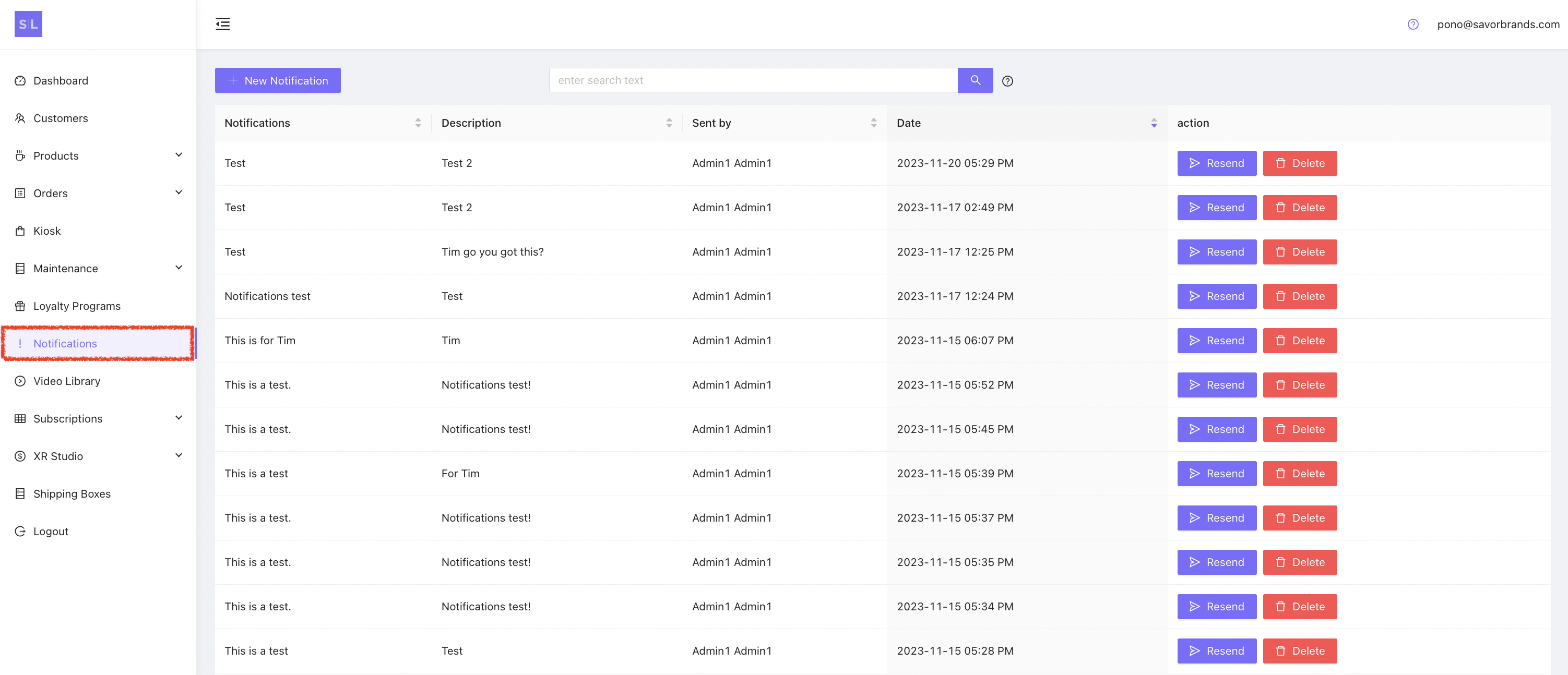This screenshot has height=675, width=1568.
Task: Sort the table by Date
Action: tap(1154, 123)
